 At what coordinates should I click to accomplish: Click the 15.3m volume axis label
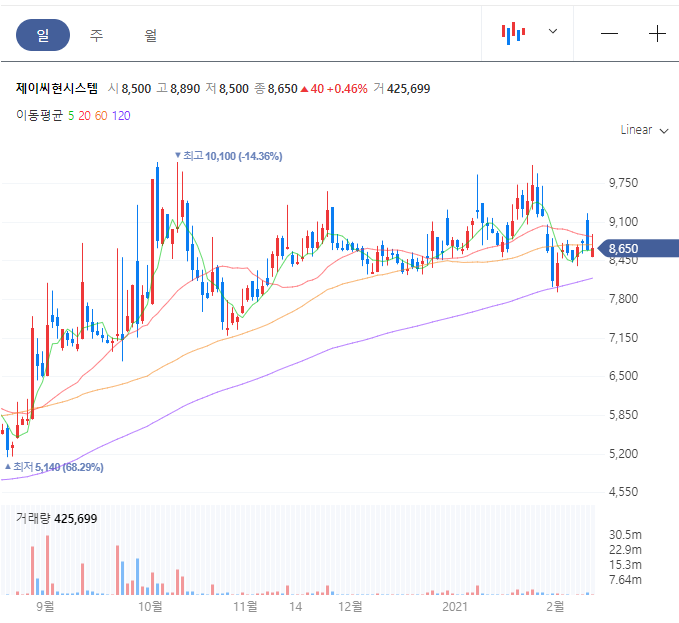[x=625, y=565]
